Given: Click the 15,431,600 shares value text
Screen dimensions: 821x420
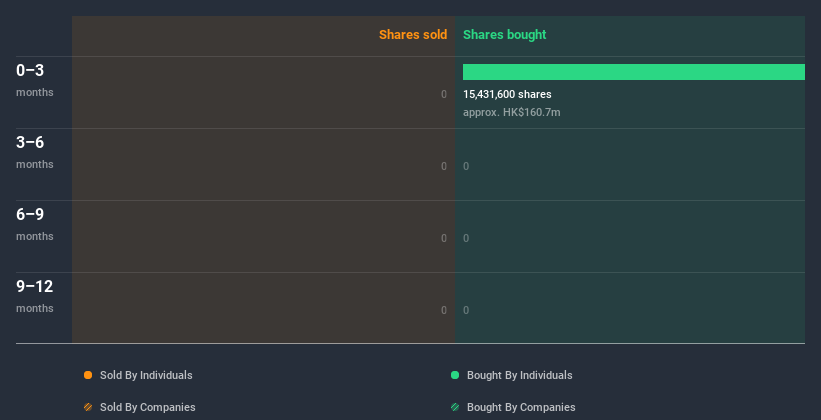Looking at the screenshot, I should (507, 94).
